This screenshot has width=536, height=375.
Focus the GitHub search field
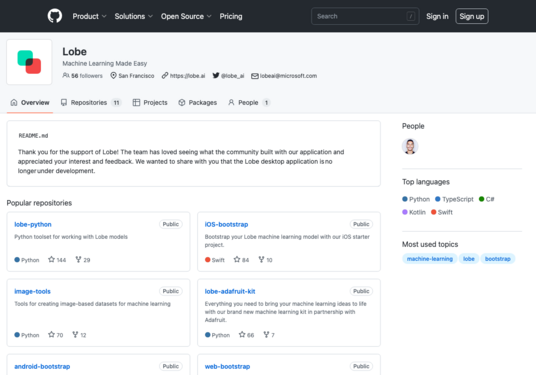(x=365, y=16)
